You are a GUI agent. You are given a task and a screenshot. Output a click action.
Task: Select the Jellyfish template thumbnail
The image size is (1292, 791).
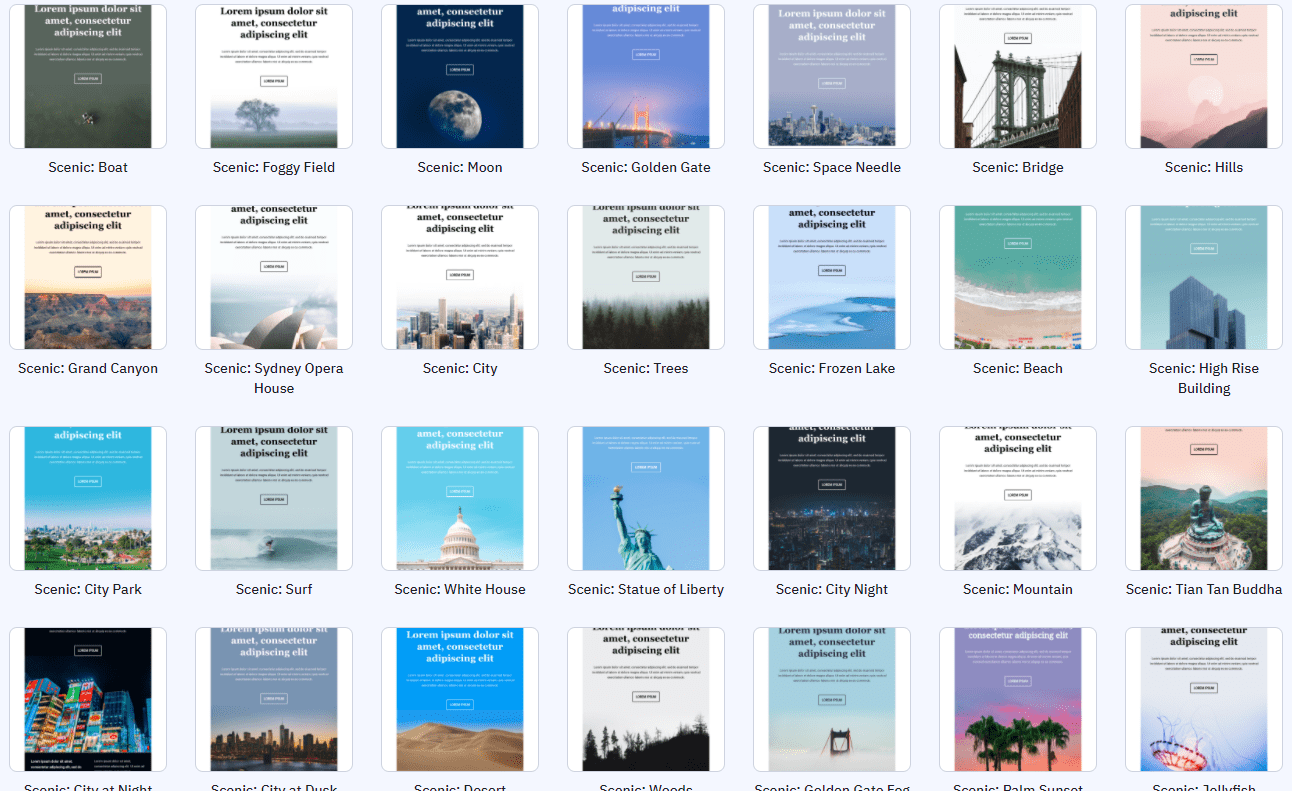pos(1204,700)
